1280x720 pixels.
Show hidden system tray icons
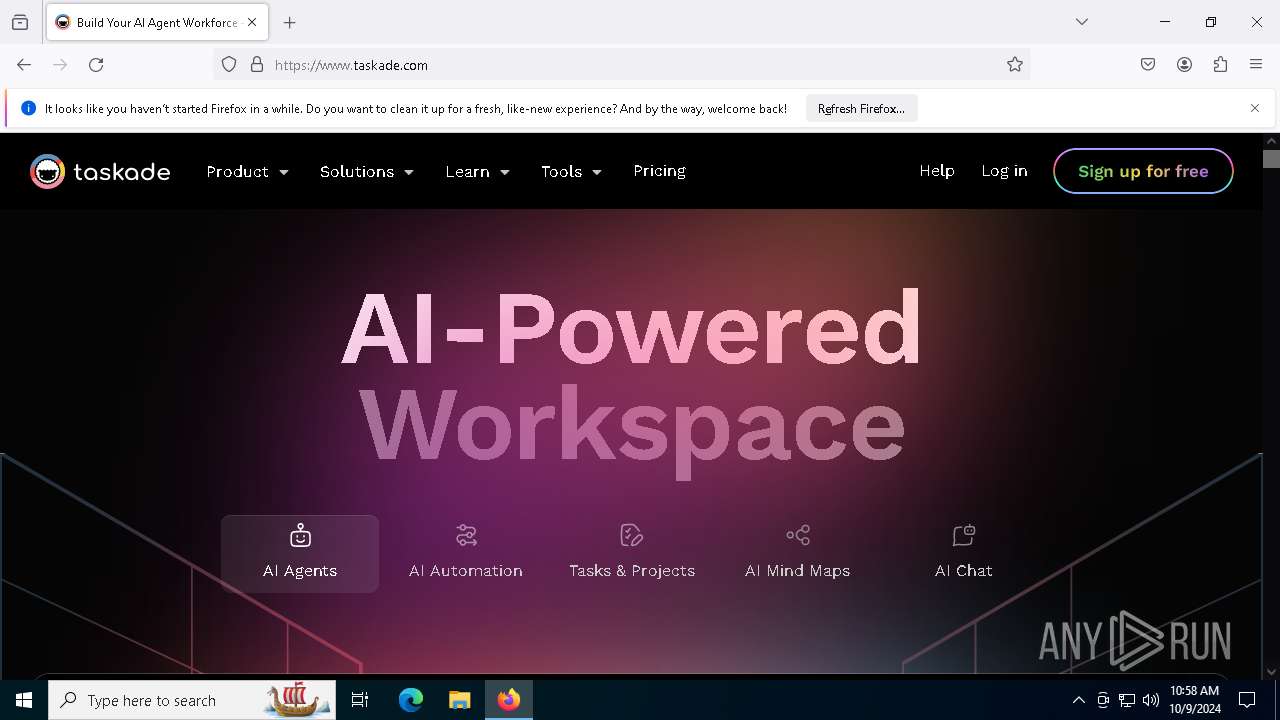click(x=1079, y=700)
